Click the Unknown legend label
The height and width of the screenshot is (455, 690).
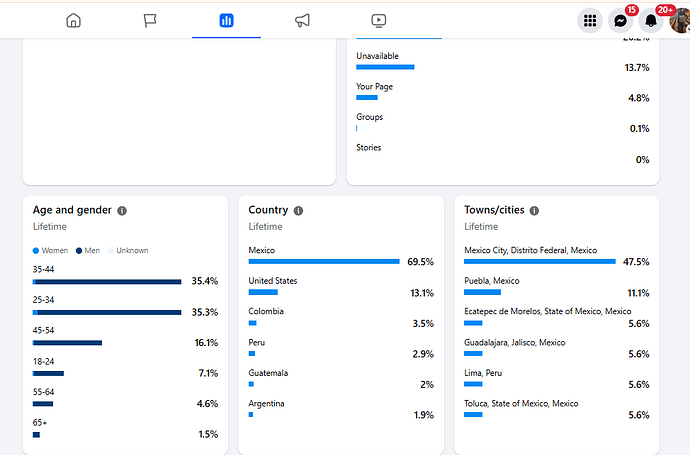[x=132, y=250]
